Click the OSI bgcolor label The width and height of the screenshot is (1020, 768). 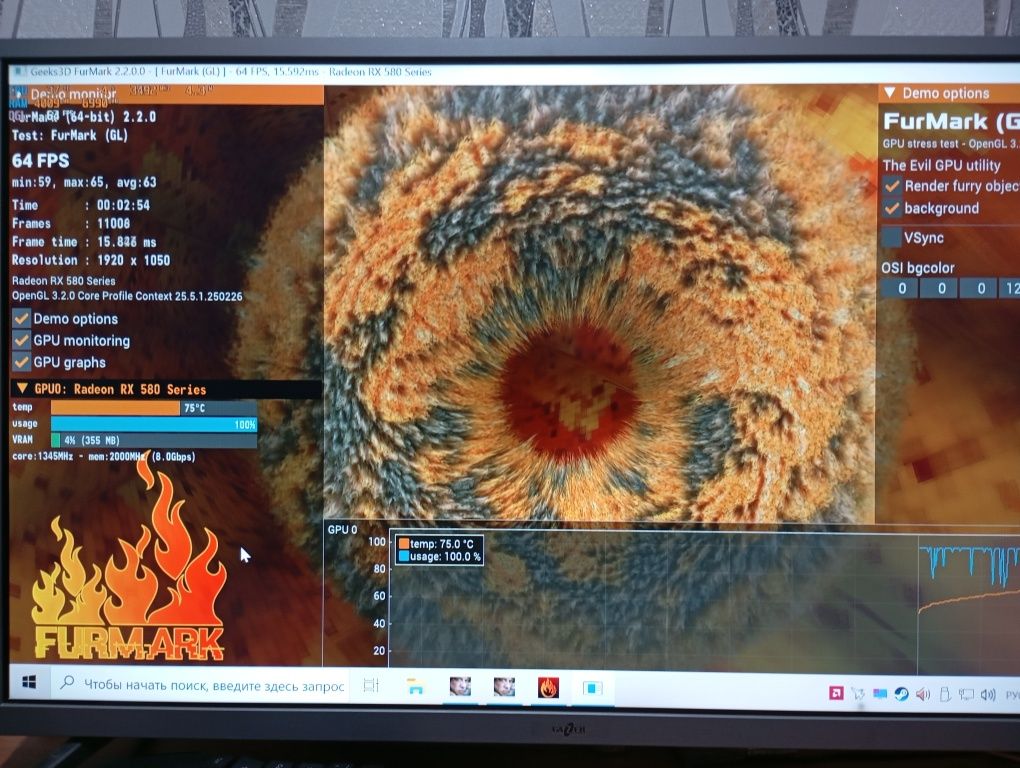coord(918,268)
